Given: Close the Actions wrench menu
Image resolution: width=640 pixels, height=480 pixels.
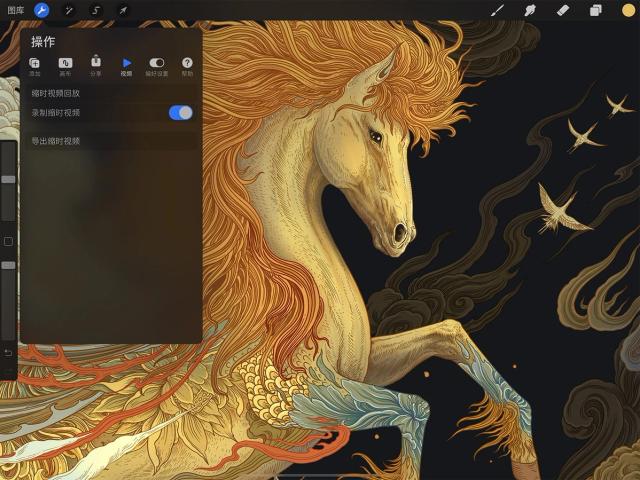Looking at the screenshot, I should coord(42,10).
